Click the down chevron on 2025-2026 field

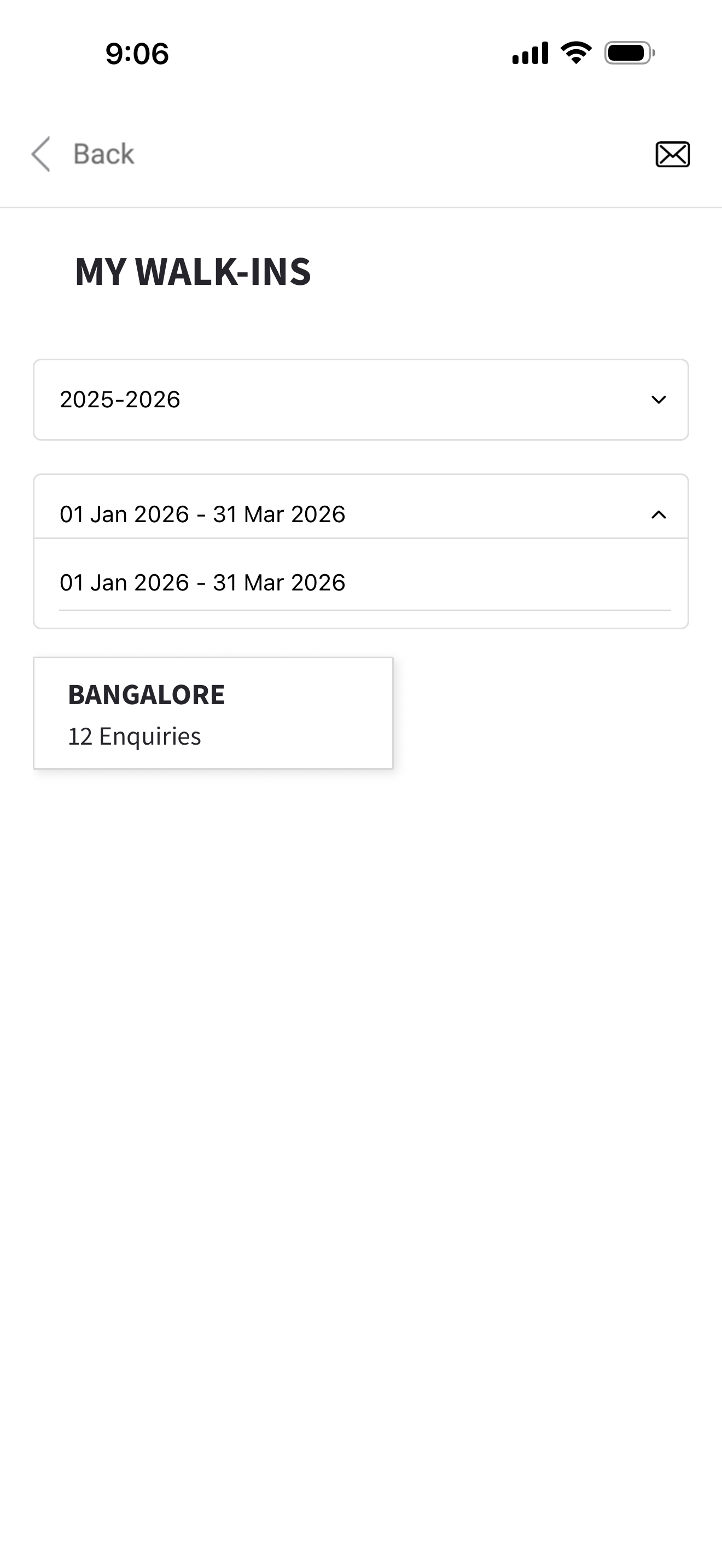[x=659, y=400]
